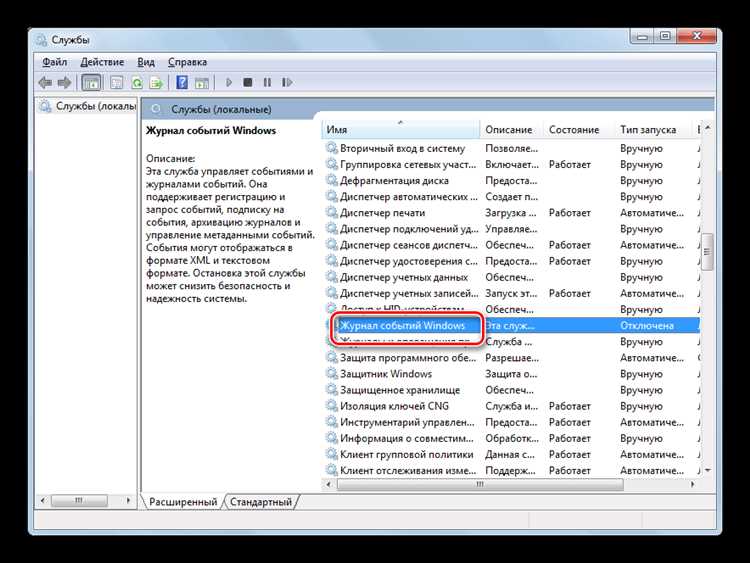Screen dimensions: 750x563
Task: Select the Диспетчер сеансов диспетч... service
Action: click(x=511, y=245)
